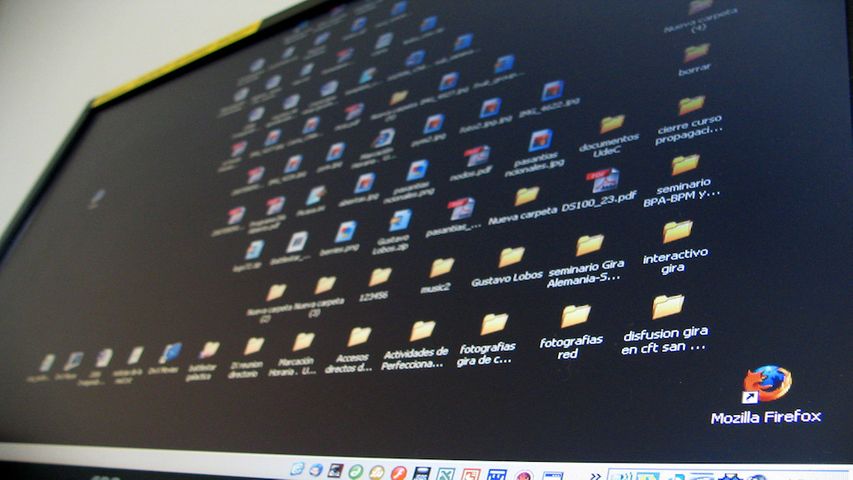This screenshot has height=480, width=853.
Task: Open the Mozilla Firefox desktop shortcut
Action: point(766,385)
